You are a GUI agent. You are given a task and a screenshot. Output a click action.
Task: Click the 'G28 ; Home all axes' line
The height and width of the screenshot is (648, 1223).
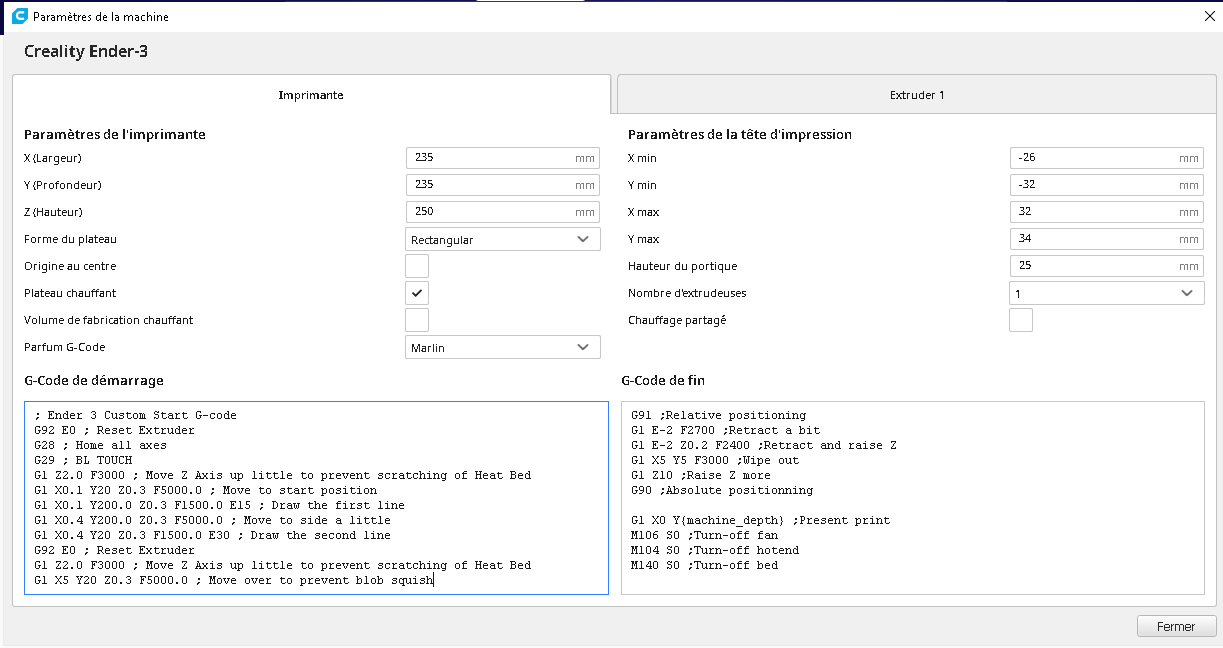tap(100, 445)
